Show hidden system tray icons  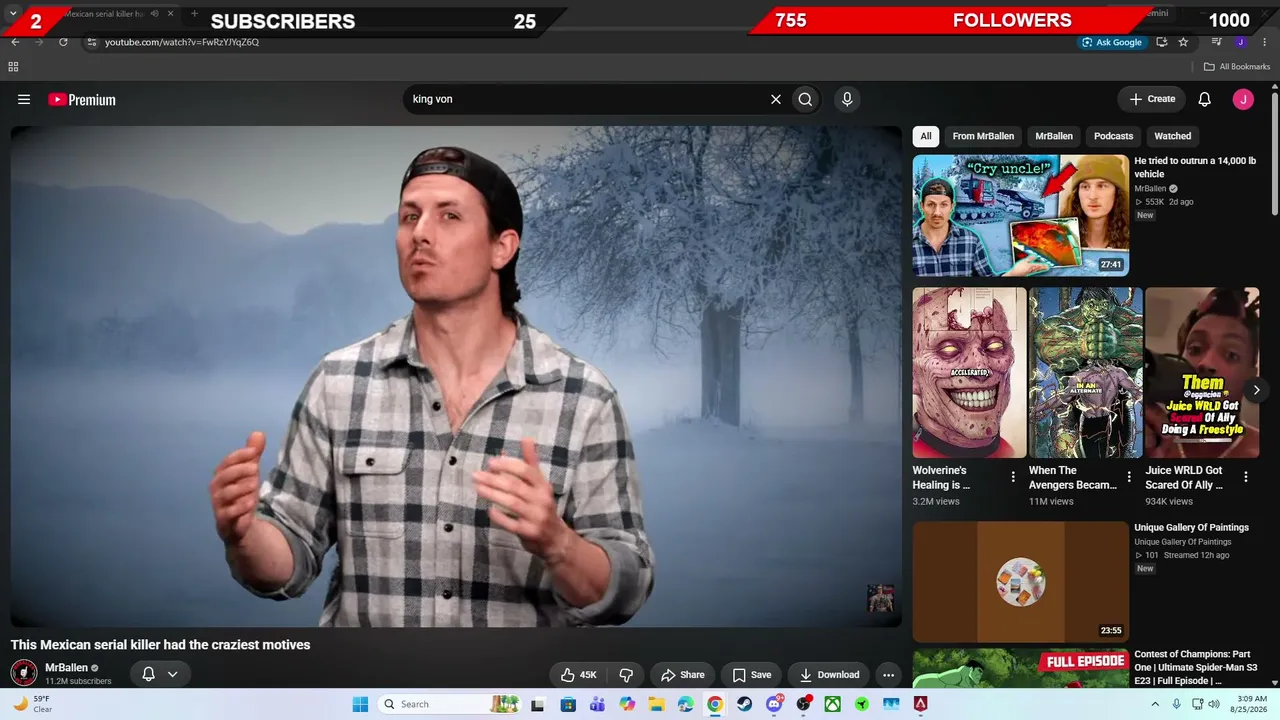[x=1155, y=704]
